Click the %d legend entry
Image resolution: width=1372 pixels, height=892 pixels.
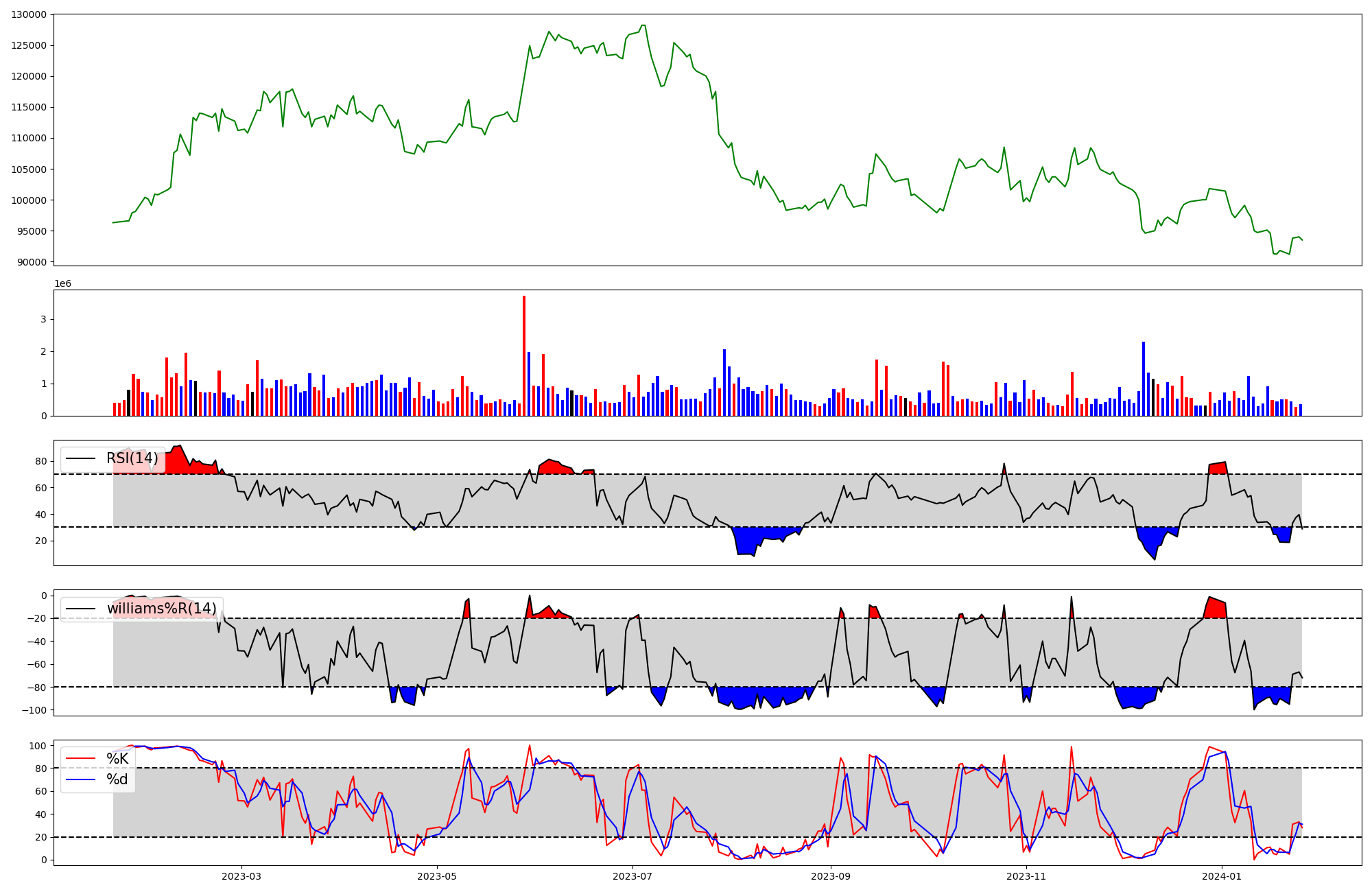click(117, 779)
